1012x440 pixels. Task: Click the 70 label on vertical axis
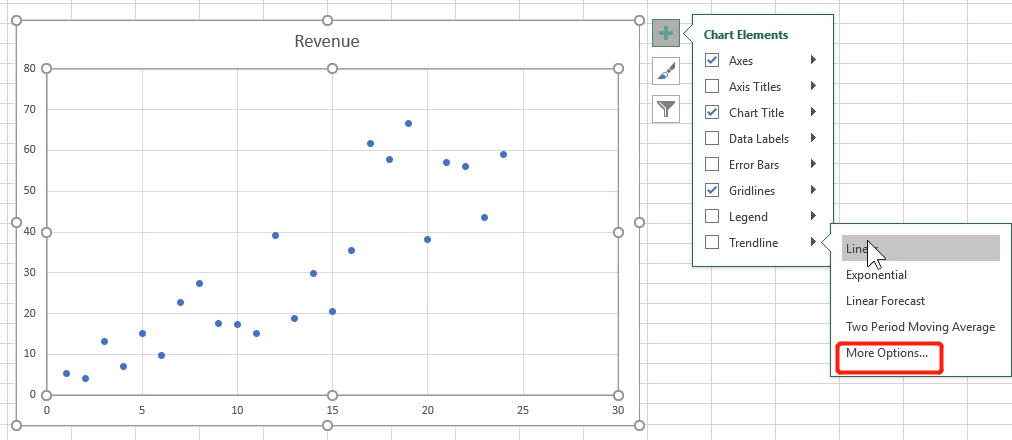(x=30, y=109)
